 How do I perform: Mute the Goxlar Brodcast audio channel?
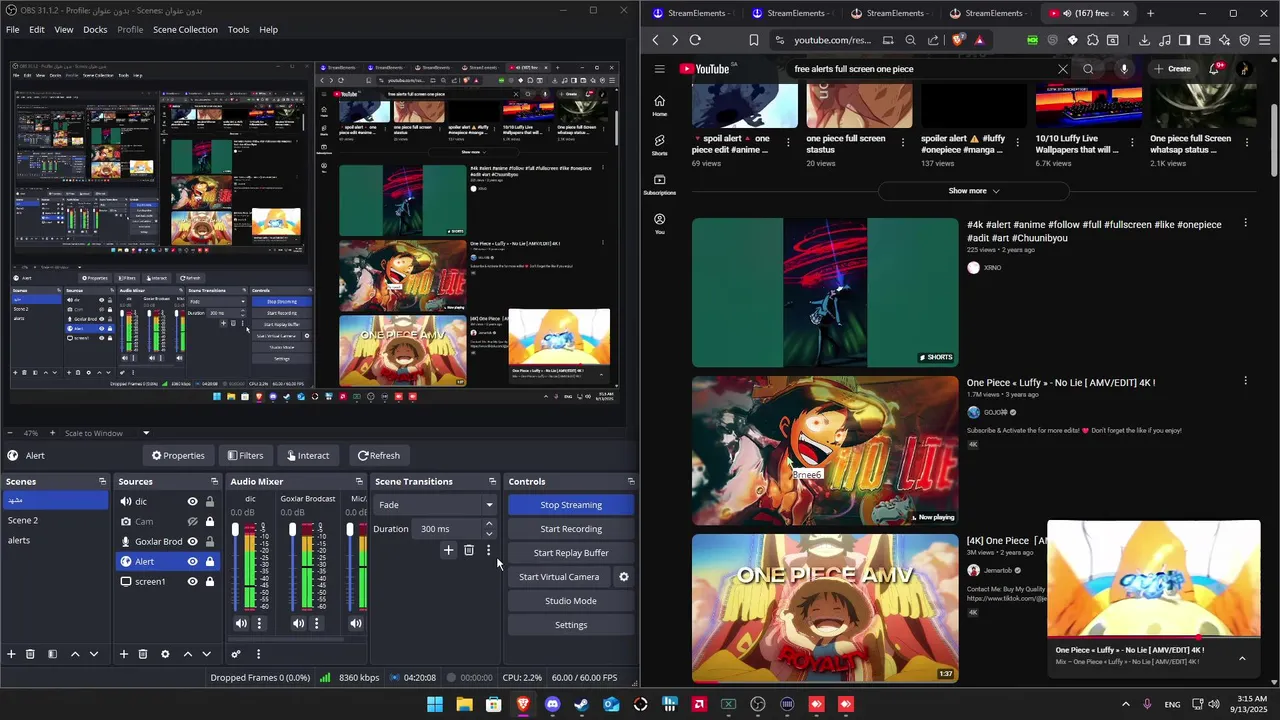coord(298,623)
